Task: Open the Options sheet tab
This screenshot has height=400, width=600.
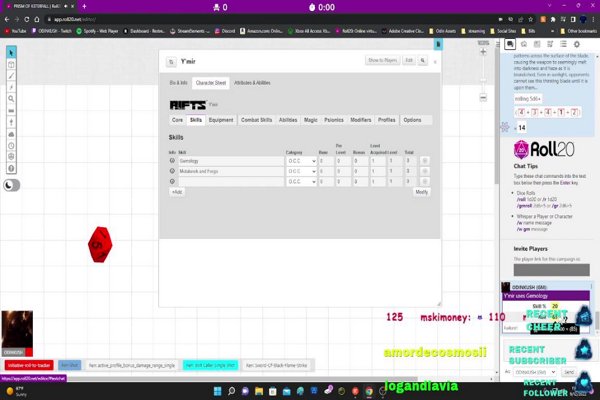Action: 412,120
